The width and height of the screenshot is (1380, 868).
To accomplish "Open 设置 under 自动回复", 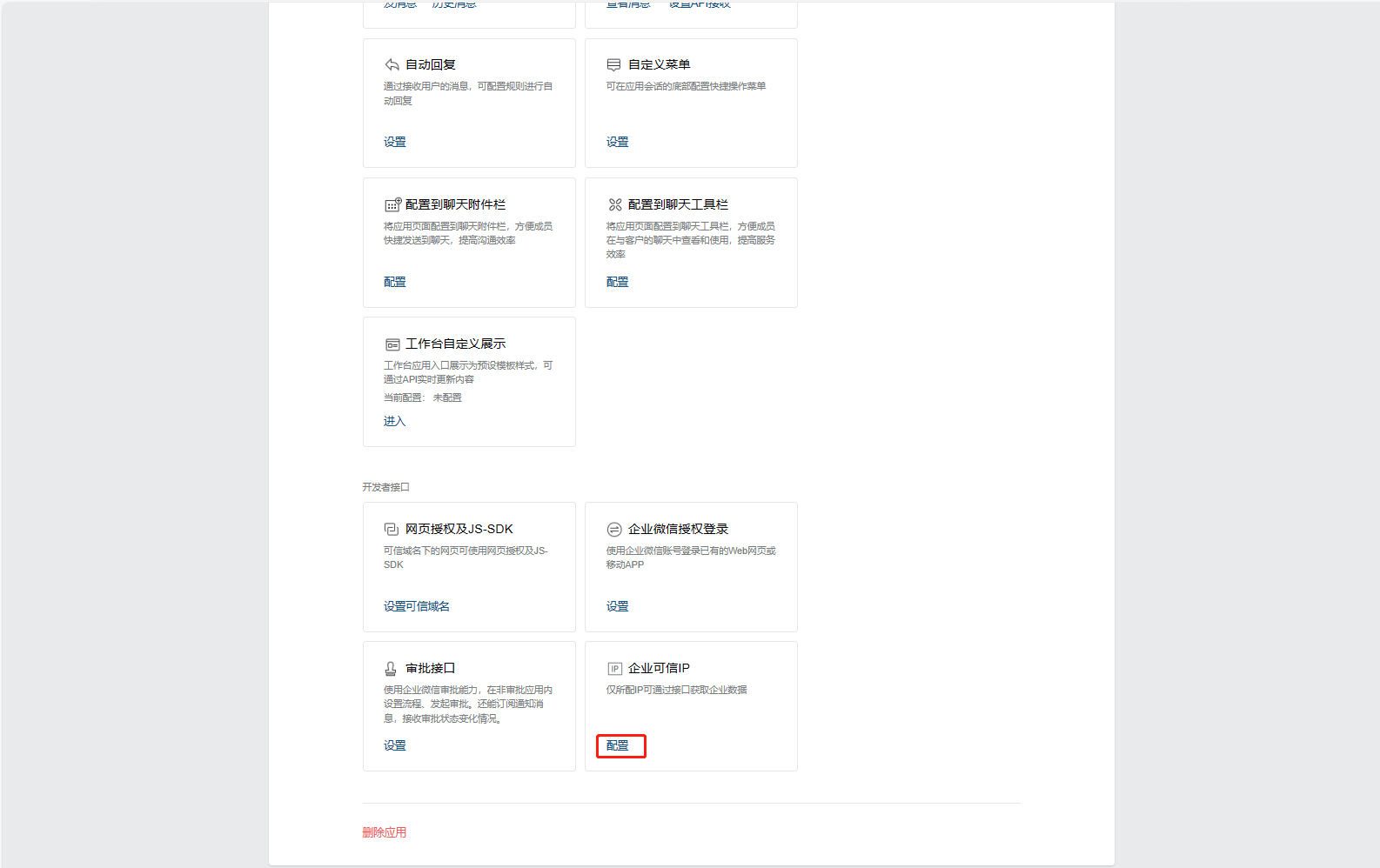I will [395, 142].
